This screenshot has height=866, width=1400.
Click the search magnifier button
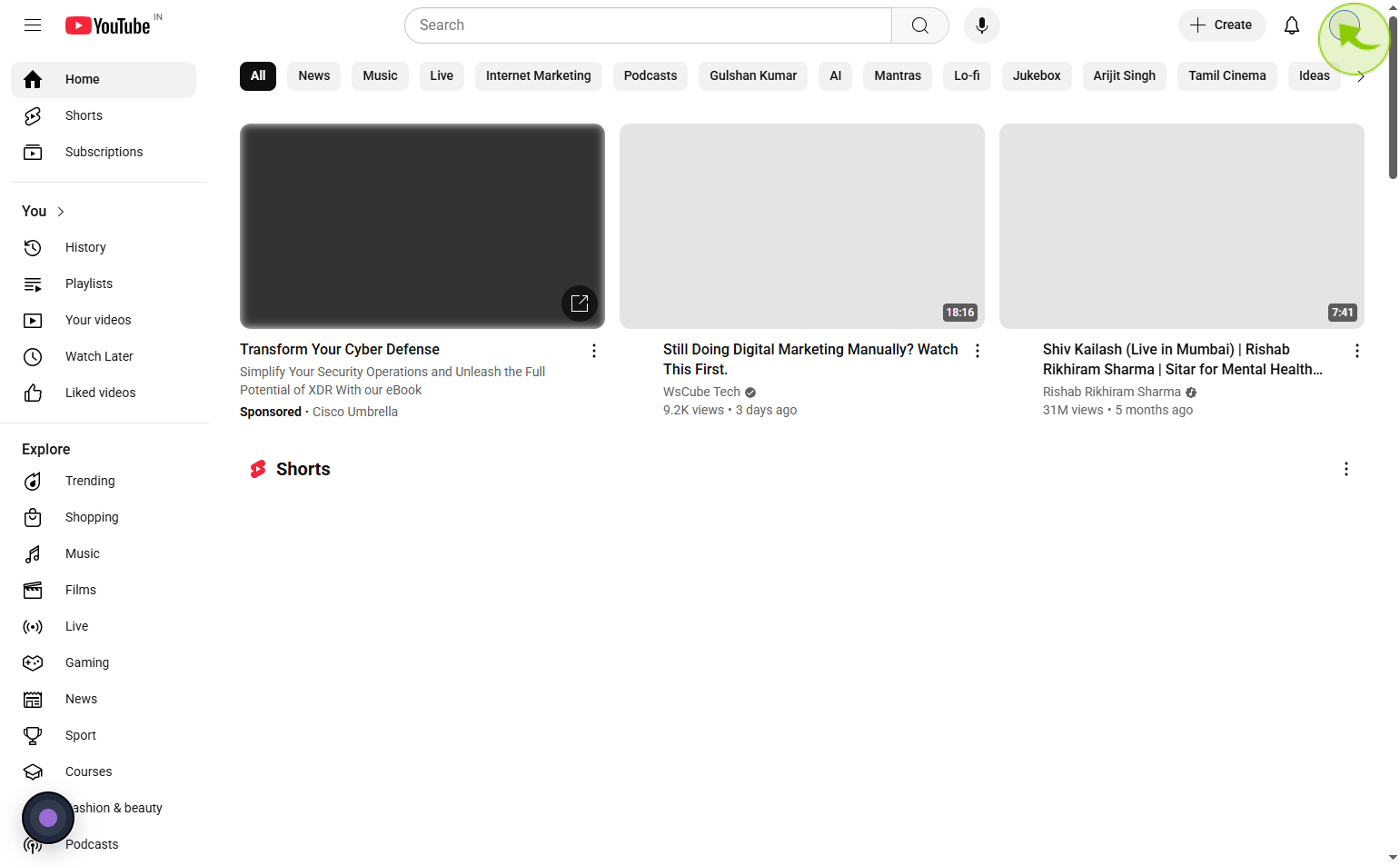(x=919, y=25)
